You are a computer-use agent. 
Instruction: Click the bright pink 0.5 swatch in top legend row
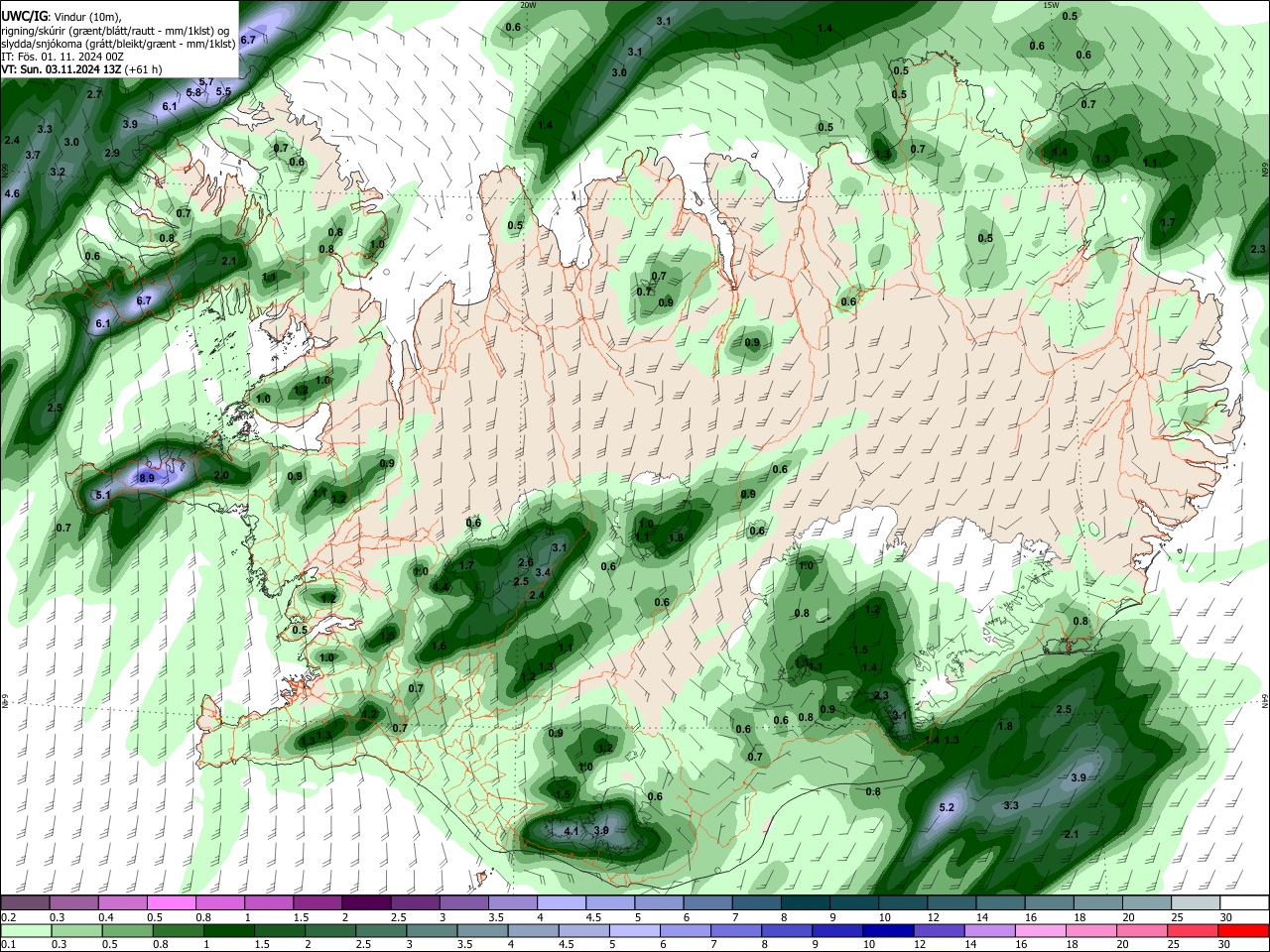(171, 903)
